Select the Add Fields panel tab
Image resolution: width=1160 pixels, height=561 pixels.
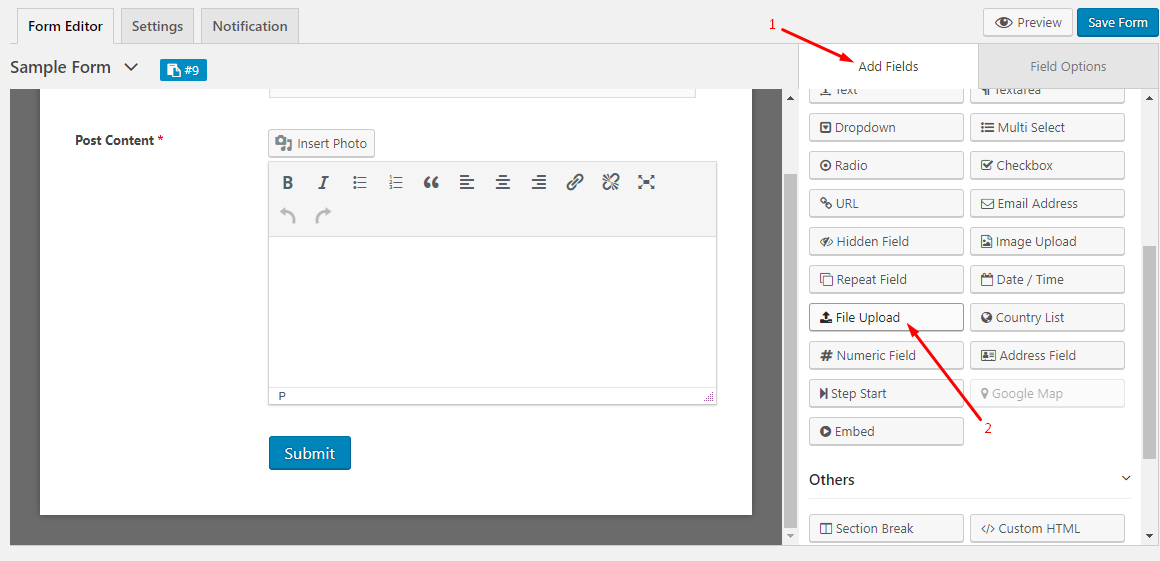click(x=888, y=66)
